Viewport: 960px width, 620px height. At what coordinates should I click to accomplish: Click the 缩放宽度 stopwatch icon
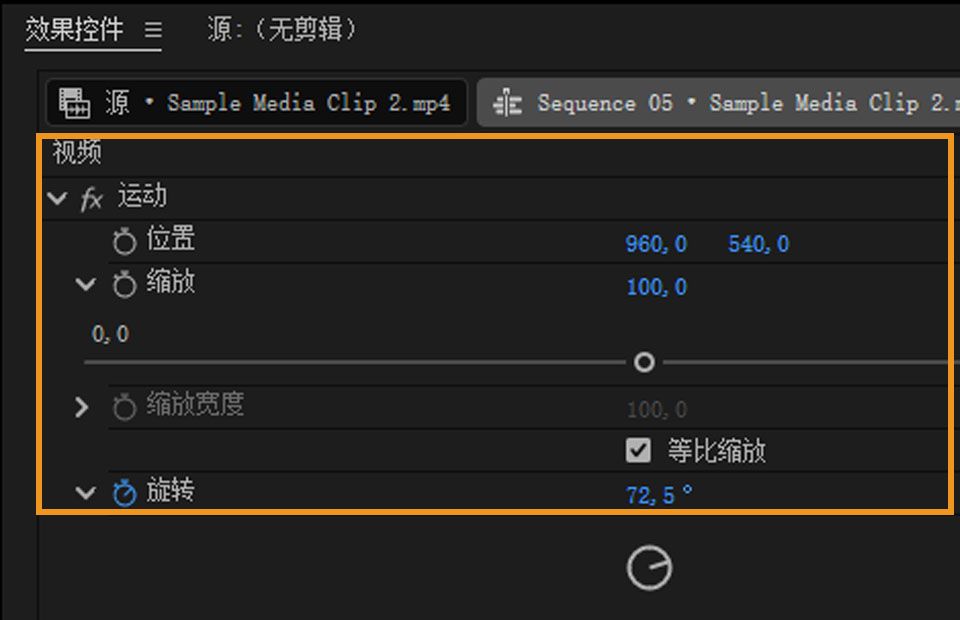point(124,407)
